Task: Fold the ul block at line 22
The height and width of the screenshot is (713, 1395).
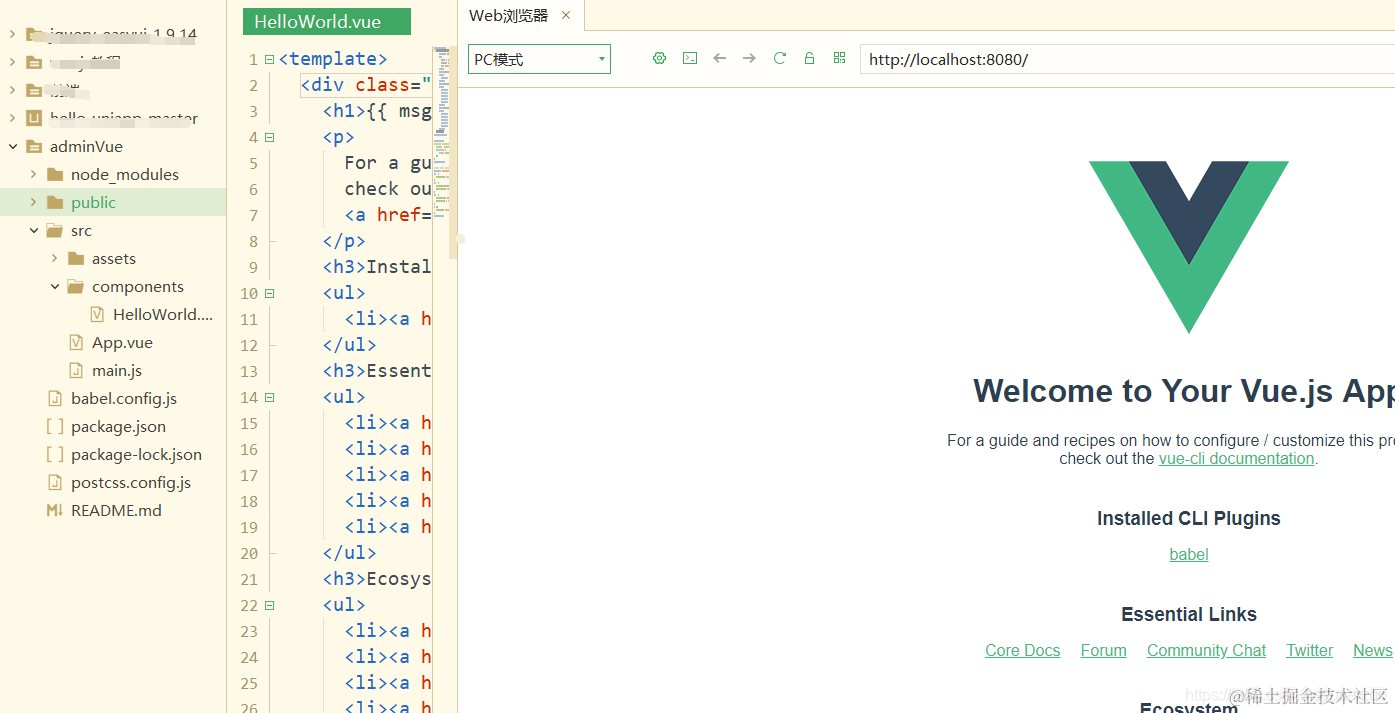Action: pyautogui.click(x=269, y=605)
